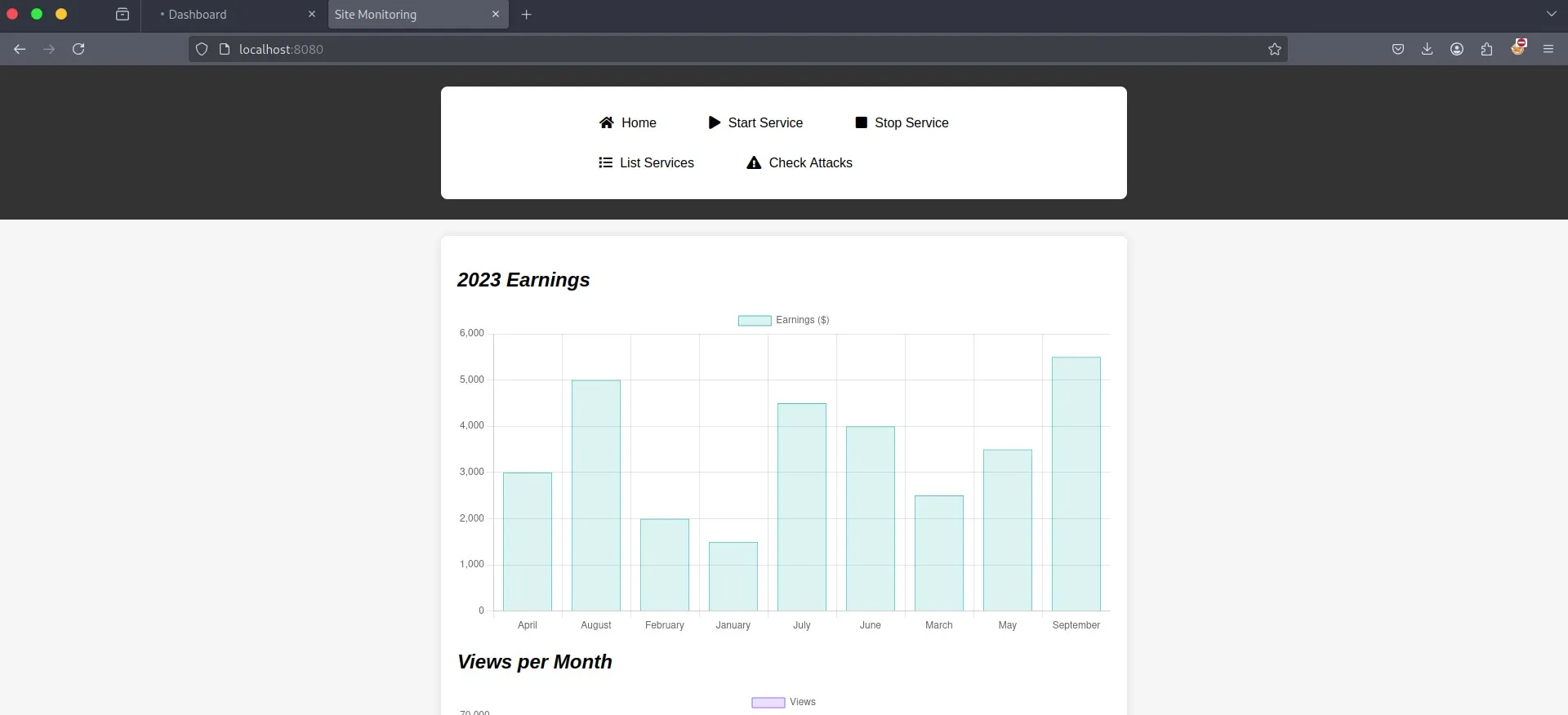Open the Stop Service link

(902, 122)
